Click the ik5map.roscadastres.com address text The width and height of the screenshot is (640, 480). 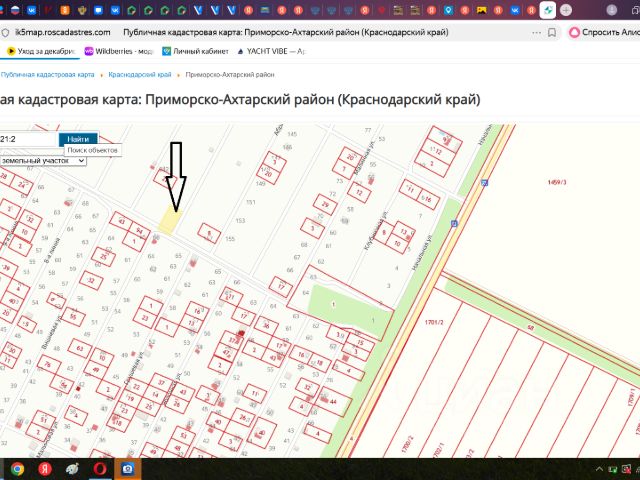tap(62, 32)
